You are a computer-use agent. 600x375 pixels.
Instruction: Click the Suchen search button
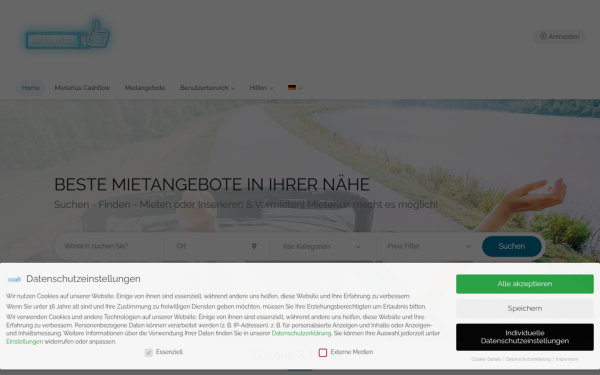click(x=512, y=246)
